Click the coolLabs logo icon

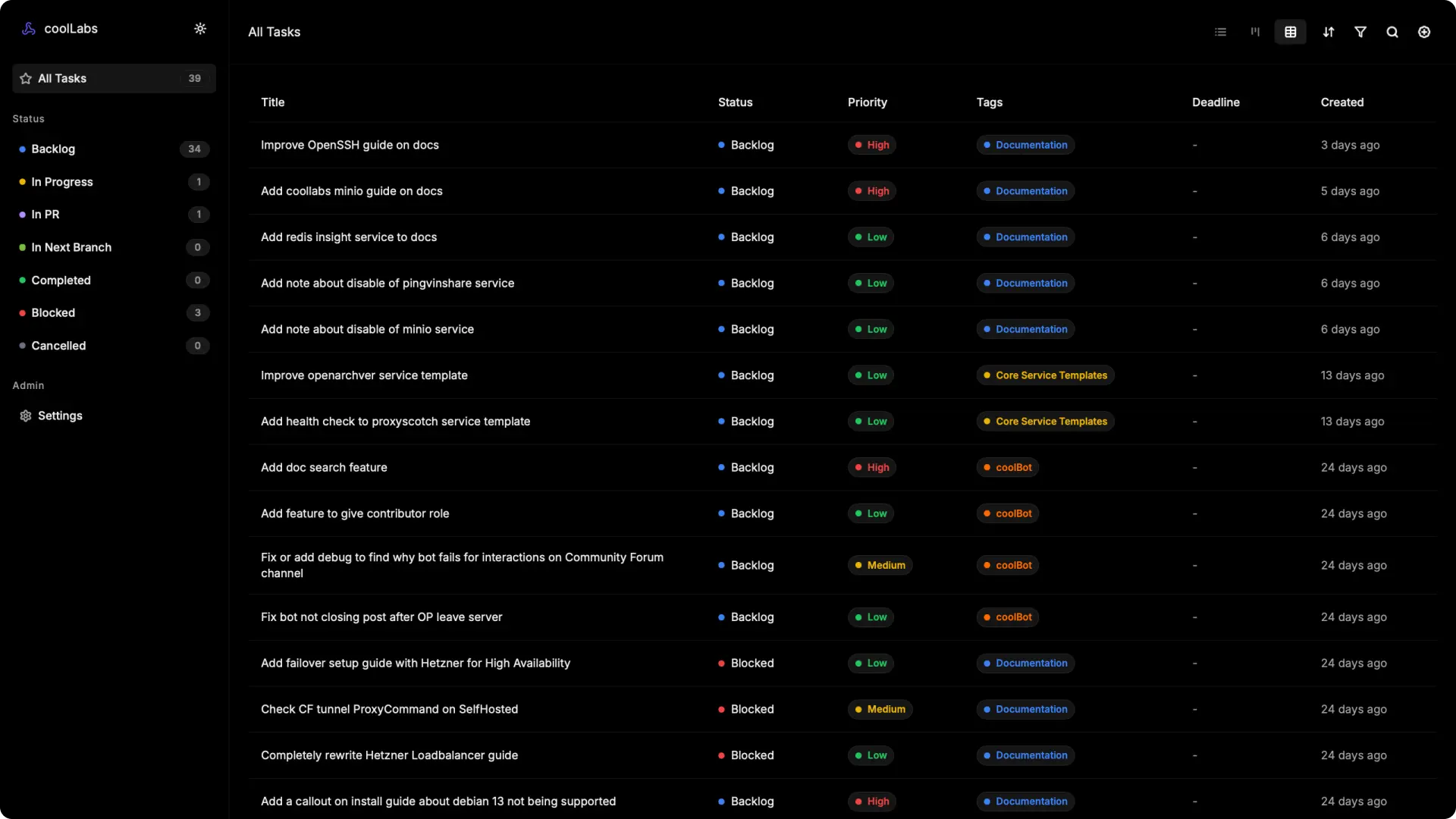coord(29,29)
